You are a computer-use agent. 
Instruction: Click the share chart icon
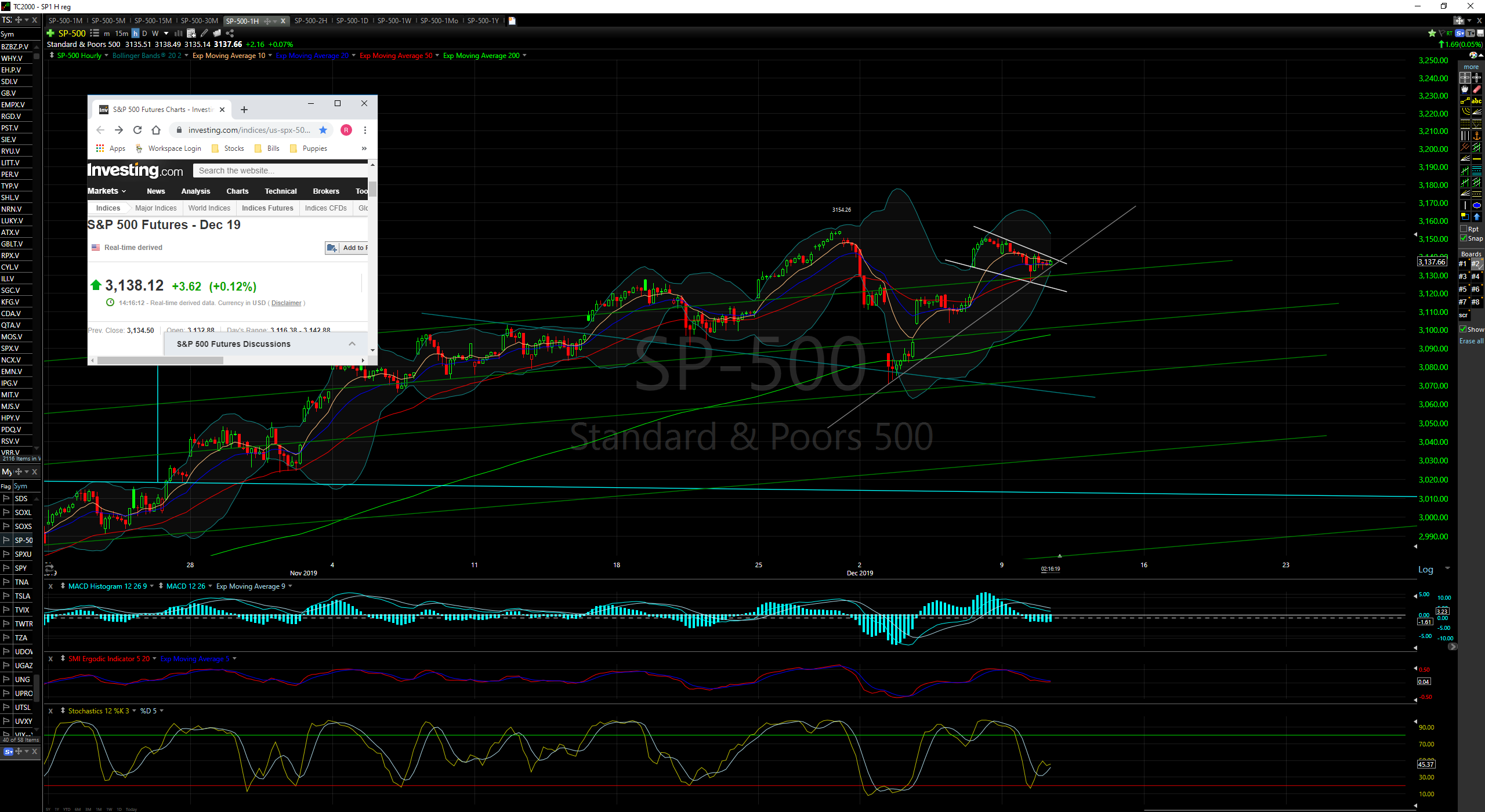click(x=230, y=34)
